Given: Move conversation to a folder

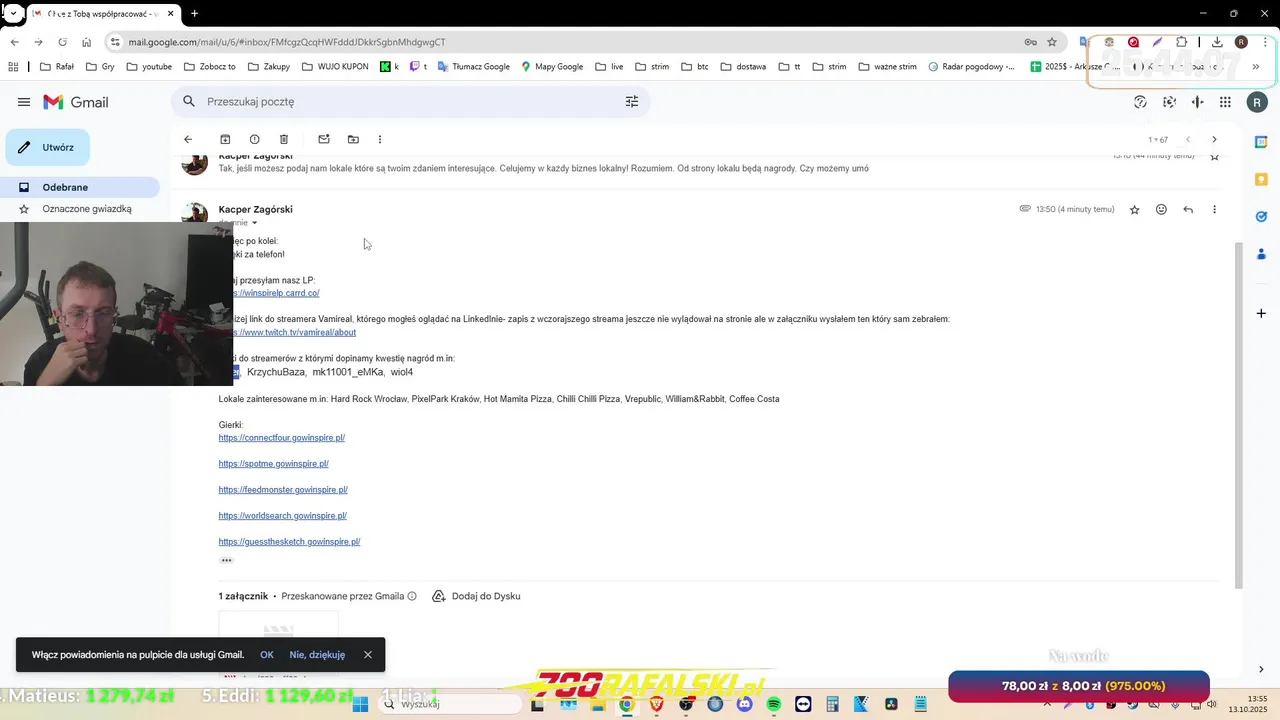Looking at the screenshot, I should click(x=353, y=139).
